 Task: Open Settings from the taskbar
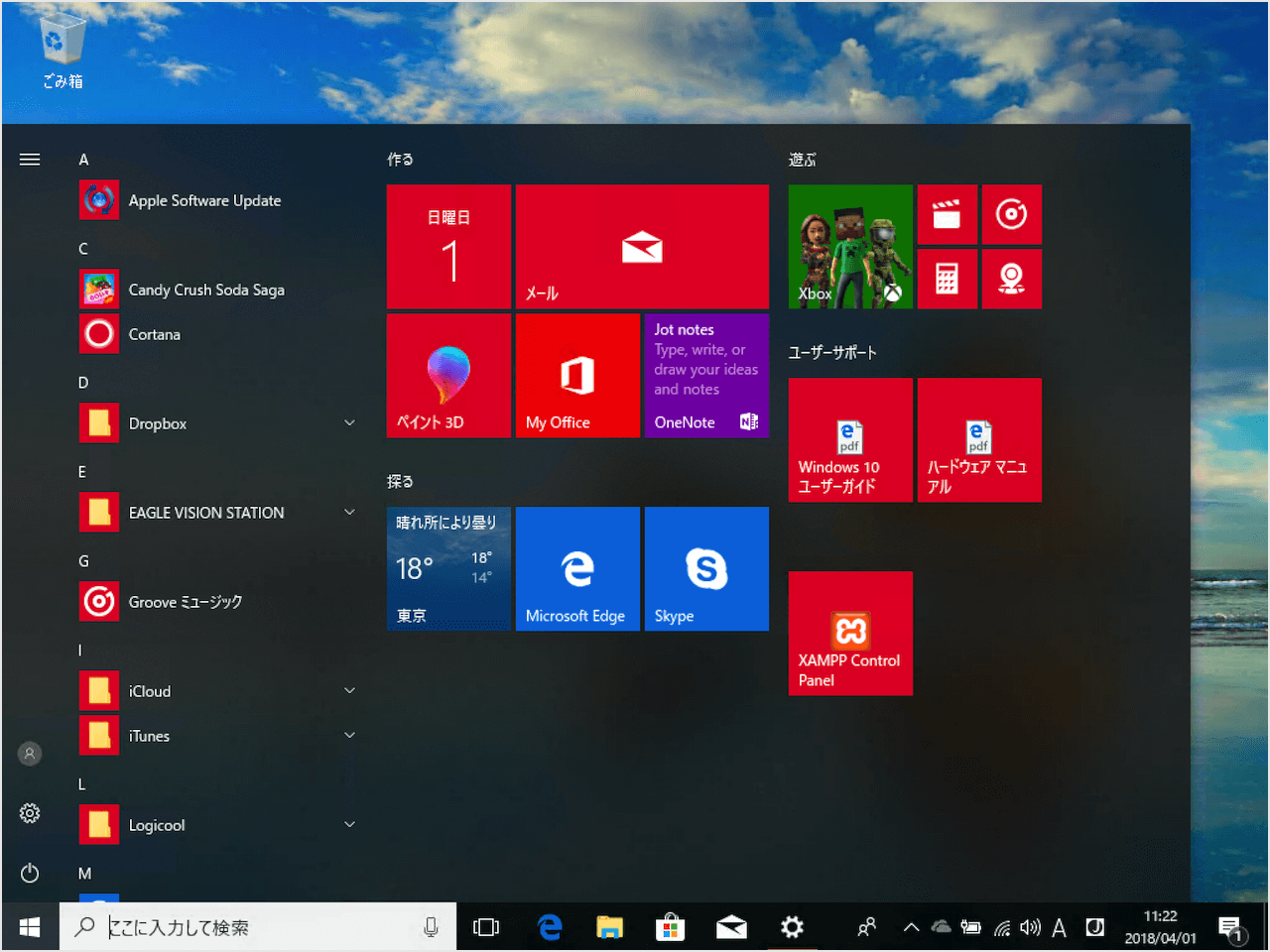coord(792,927)
